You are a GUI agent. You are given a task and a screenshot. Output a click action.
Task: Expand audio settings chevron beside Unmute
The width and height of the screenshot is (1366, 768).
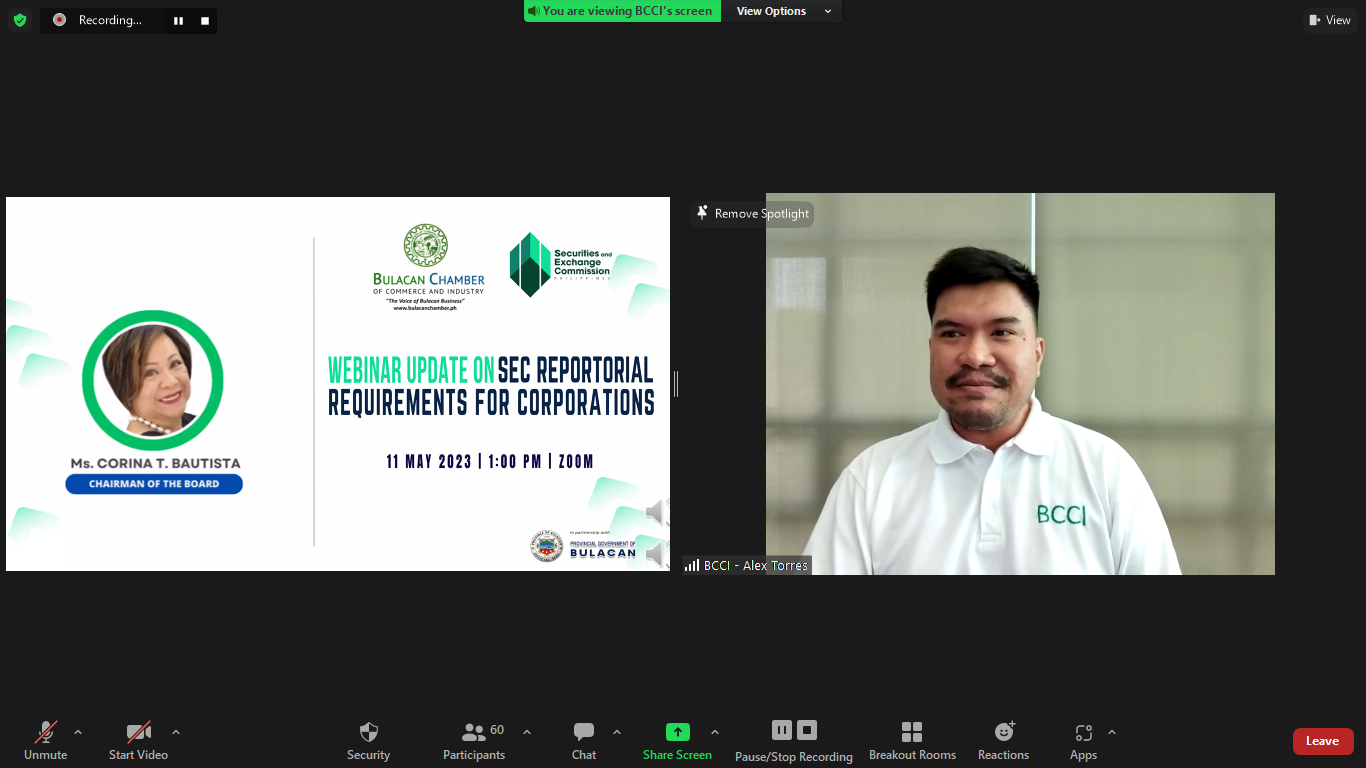click(78, 732)
